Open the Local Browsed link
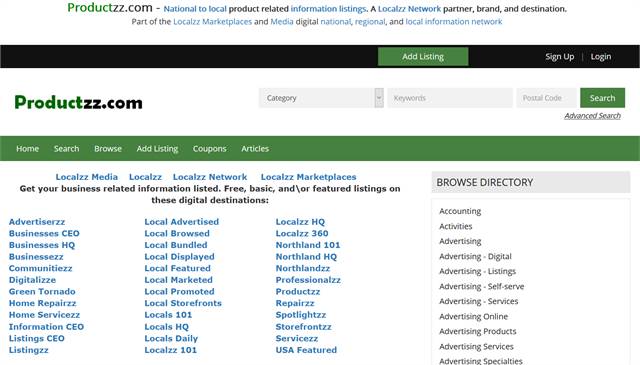The image size is (640, 365). coord(177,234)
